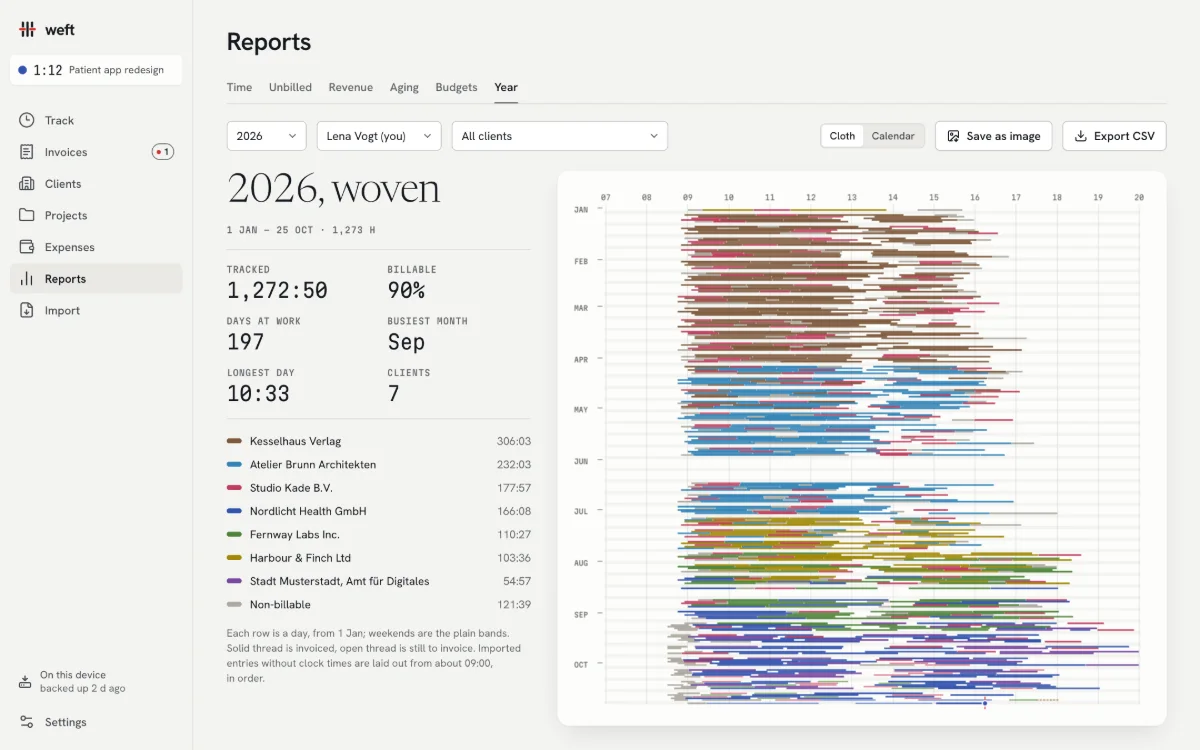1200x750 pixels.
Task: Switch to the Time tab
Action: click(239, 87)
